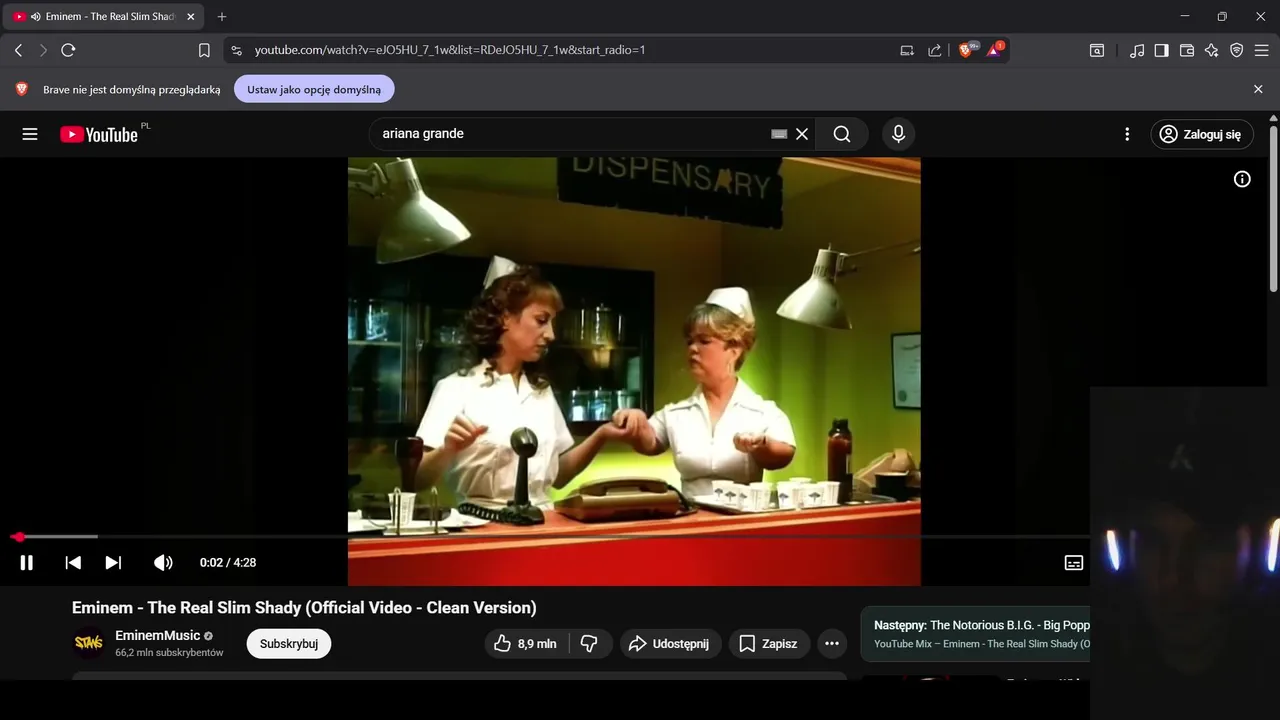
Task: Bookmark this page
Action: 204,50
